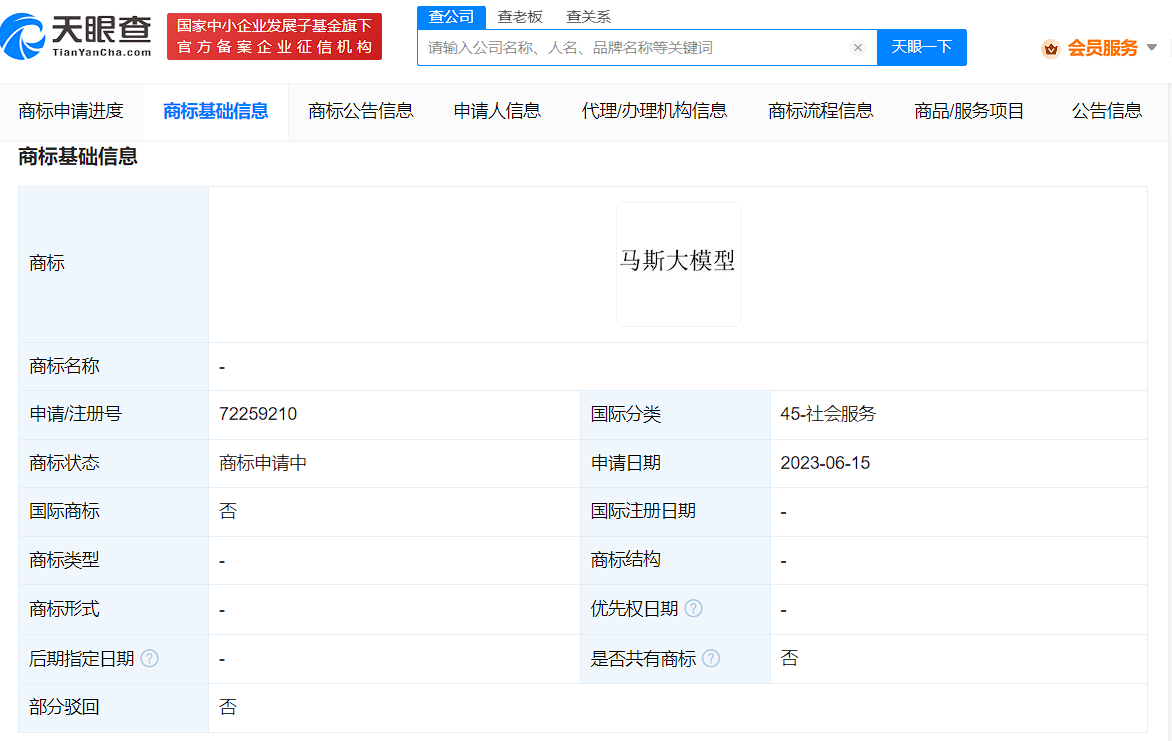Select the 查公司 search tab
1172x741 pixels.
451,16
